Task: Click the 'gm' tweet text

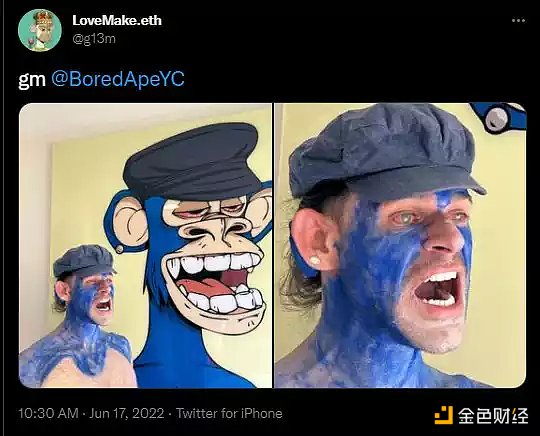Action: [32, 80]
